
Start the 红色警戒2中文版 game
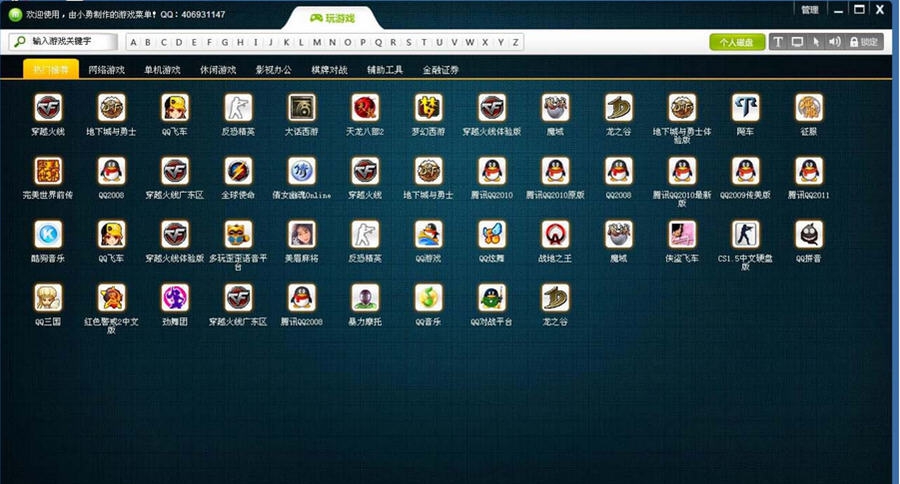coord(112,298)
